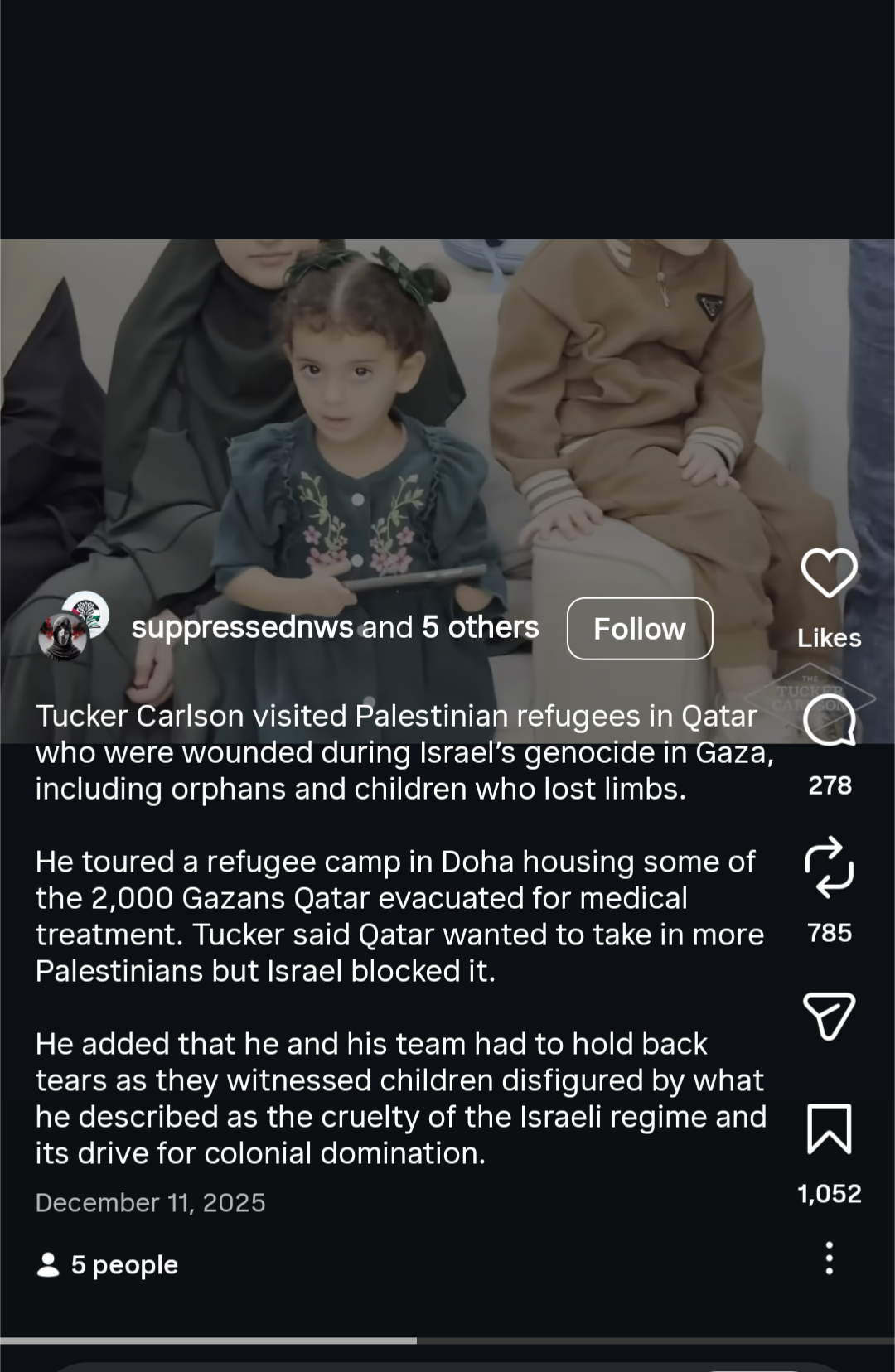Open the 278 comments count
Screen dimensions: 895x1372
[830, 785]
